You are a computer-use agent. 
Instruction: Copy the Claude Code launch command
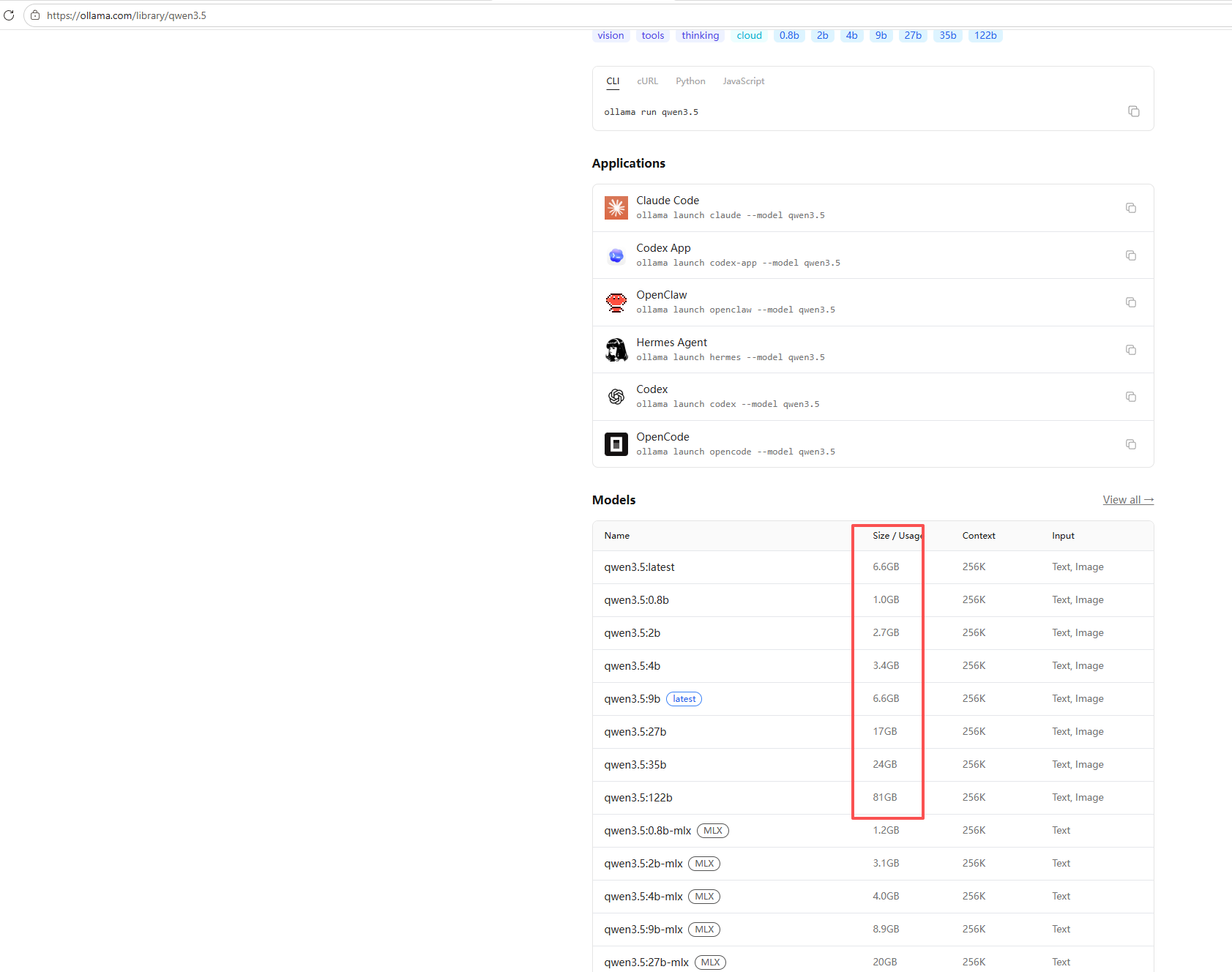point(1131,208)
